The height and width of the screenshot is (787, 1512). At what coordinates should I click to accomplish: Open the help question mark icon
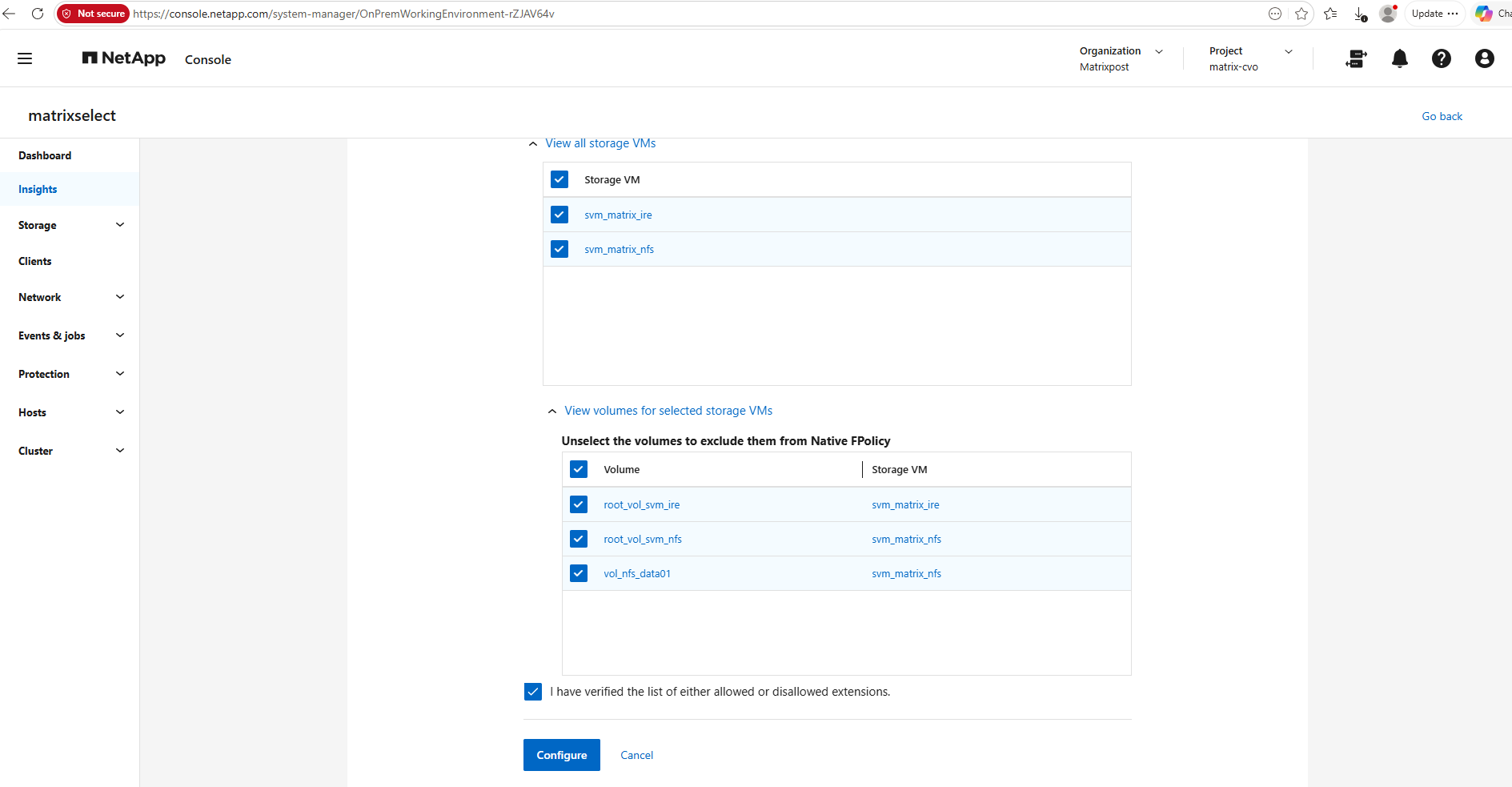pos(1441,58)
